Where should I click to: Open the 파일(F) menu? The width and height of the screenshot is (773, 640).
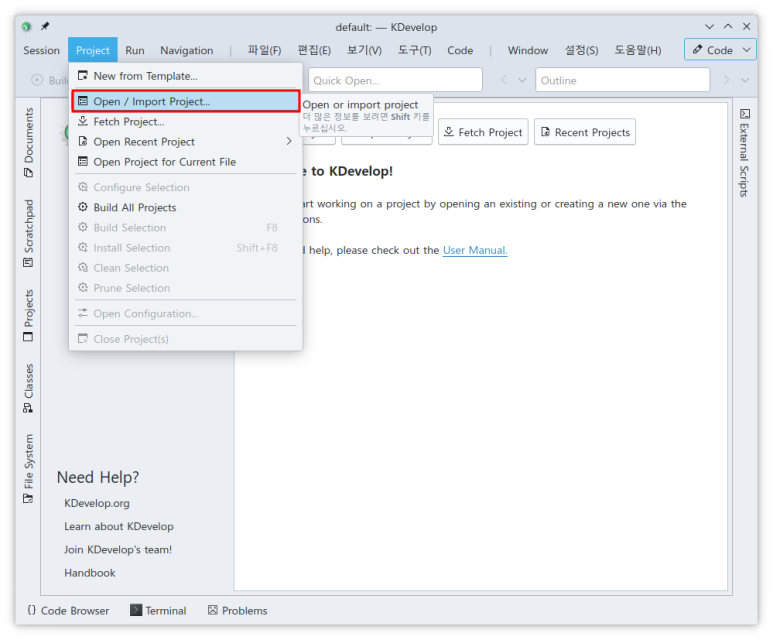click(264, 50)
